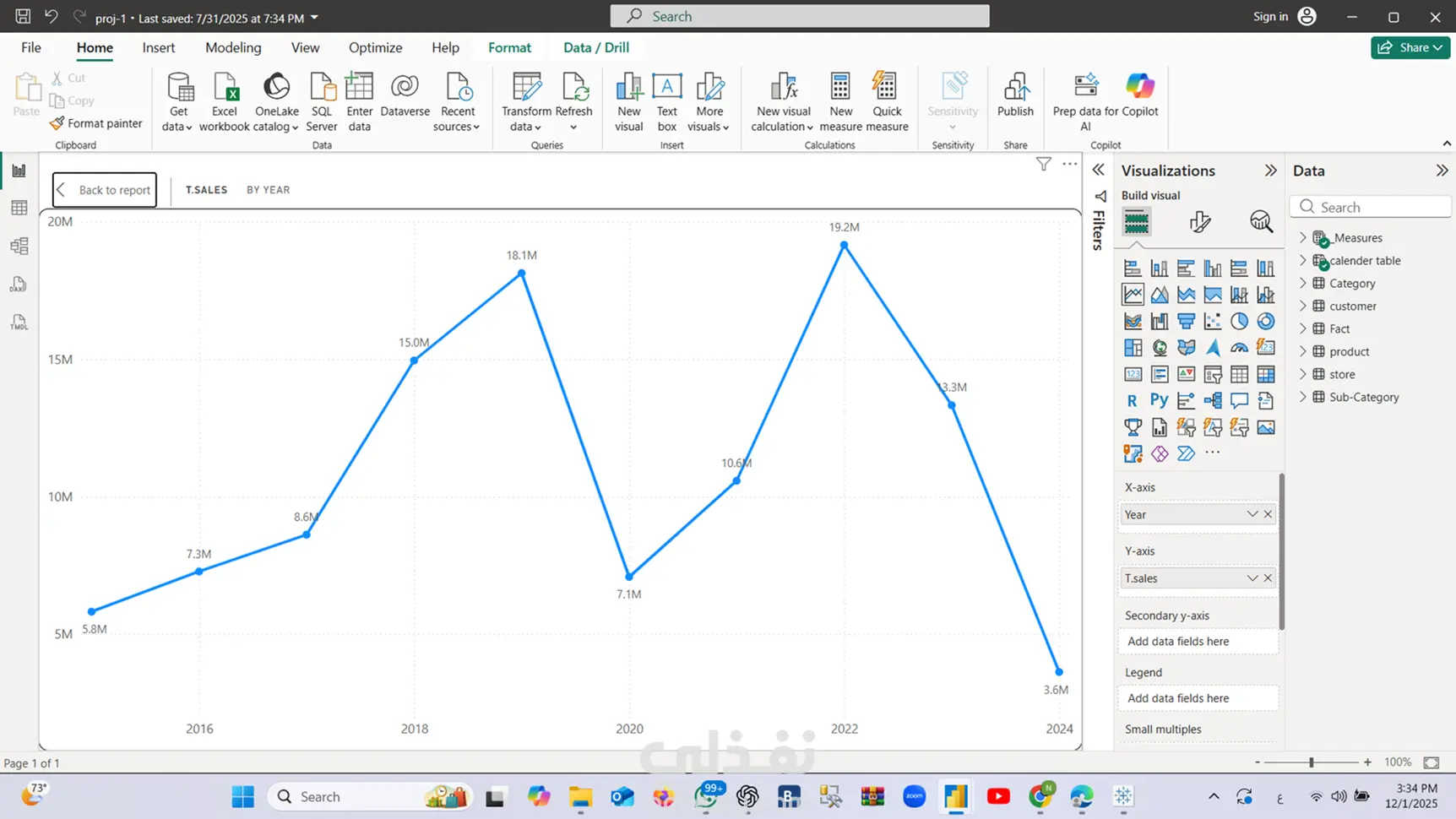Viewport: 1456px width, 819px height.
Task: Click the filter icon above the chart
Action: 1044,164
